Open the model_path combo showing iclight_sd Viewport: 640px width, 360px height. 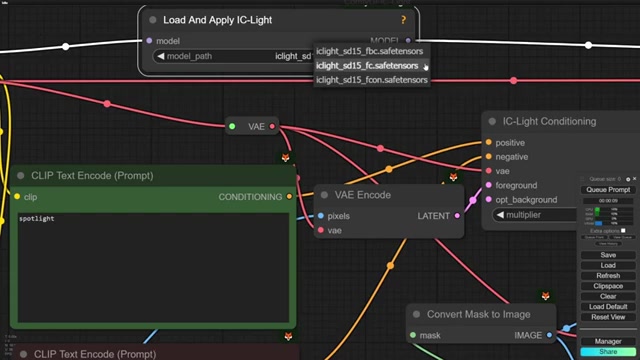pyautogui.click(x=233, y=56)
